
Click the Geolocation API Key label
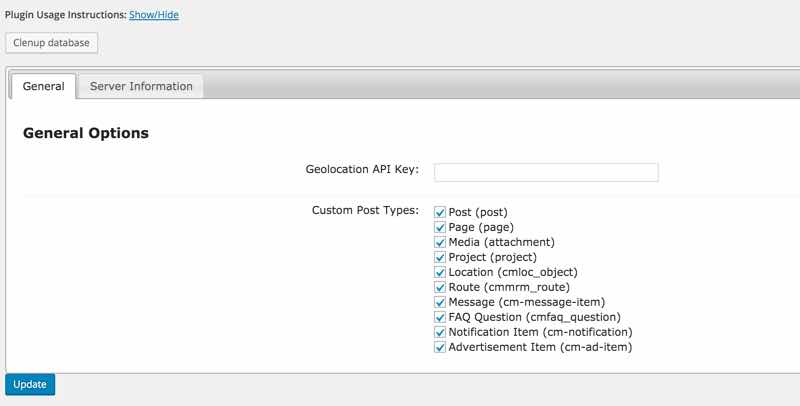[362, 169]
